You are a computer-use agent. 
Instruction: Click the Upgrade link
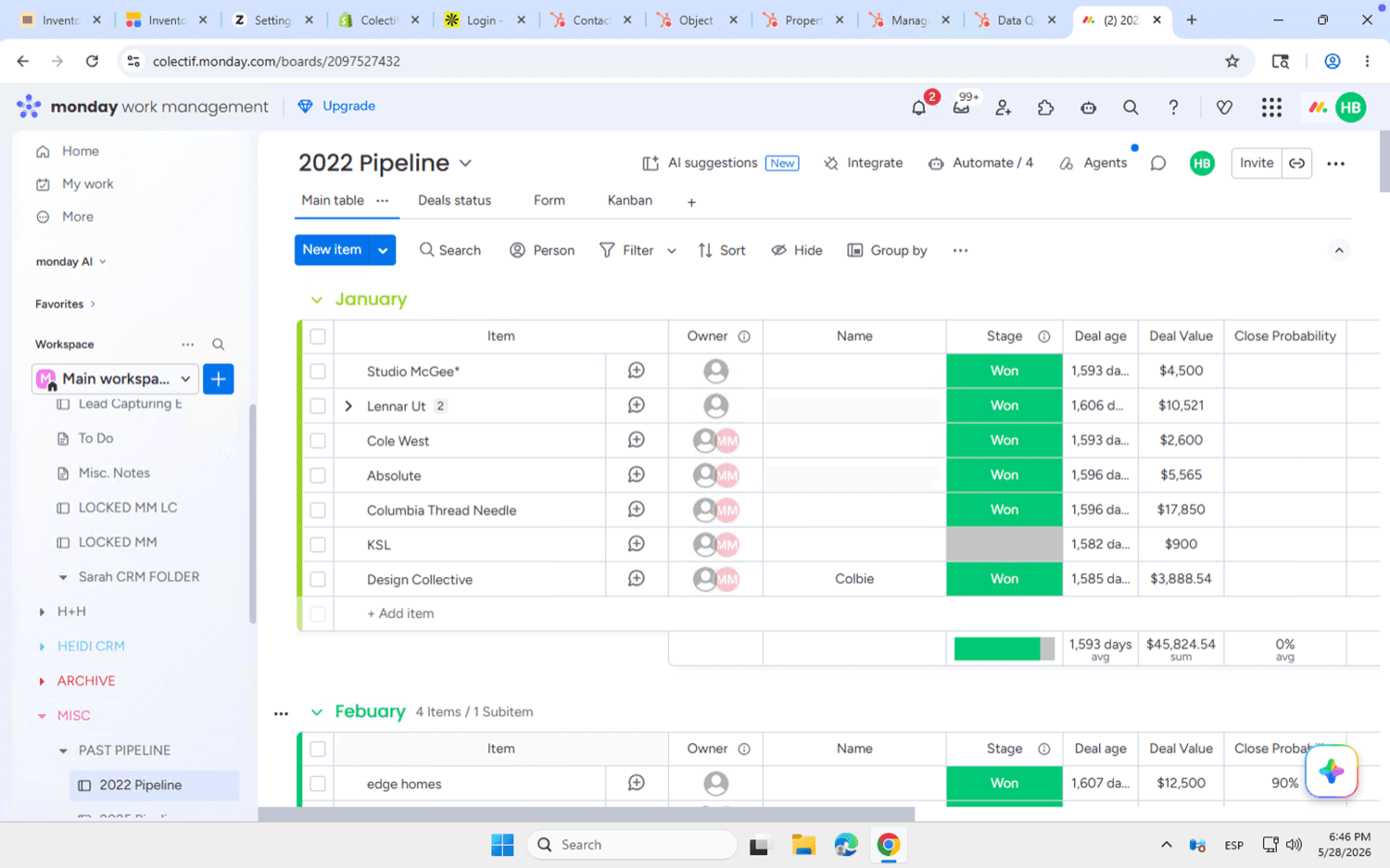point(336,107)
